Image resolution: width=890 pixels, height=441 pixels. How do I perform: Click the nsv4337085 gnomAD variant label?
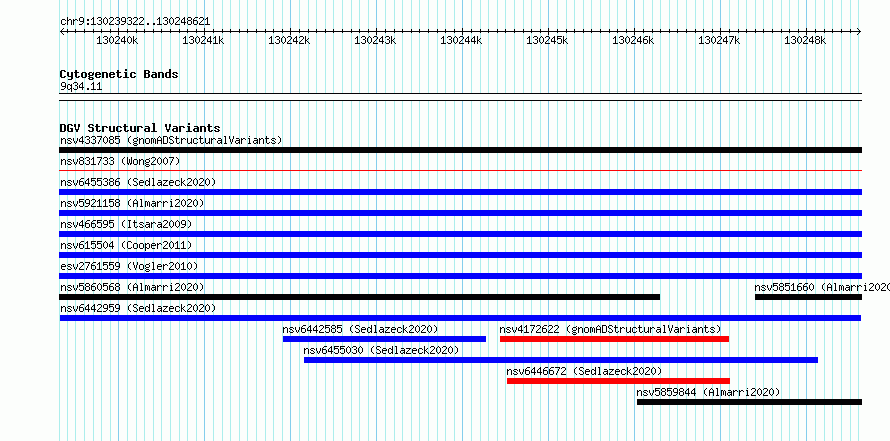pos(171,140)
